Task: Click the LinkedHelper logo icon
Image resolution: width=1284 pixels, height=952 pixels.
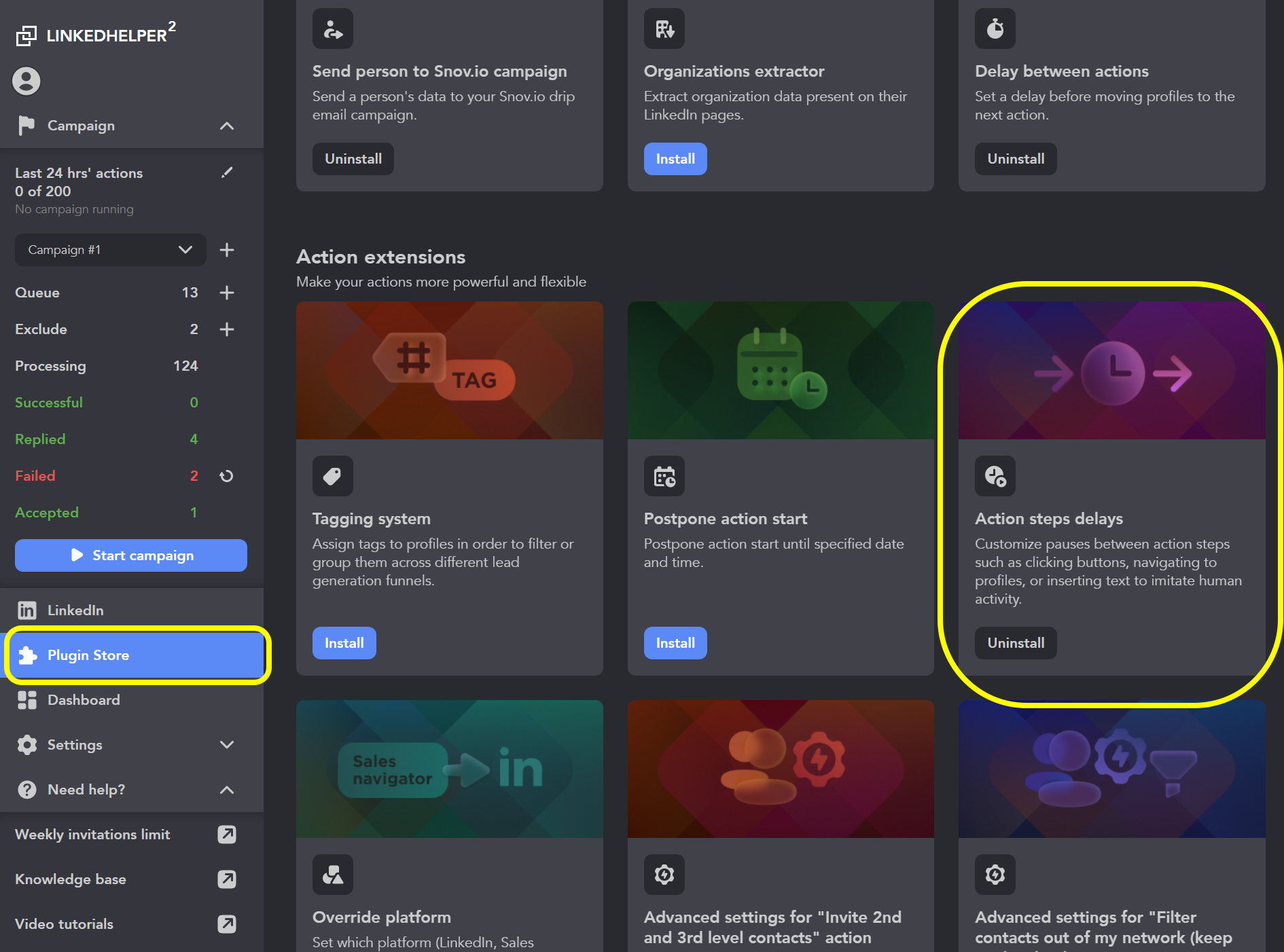Action: coord(26,35)
